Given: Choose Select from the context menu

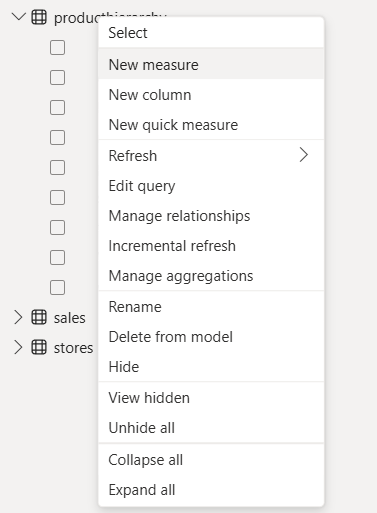Looking at the screenshot, I should (x=211, y=33).
